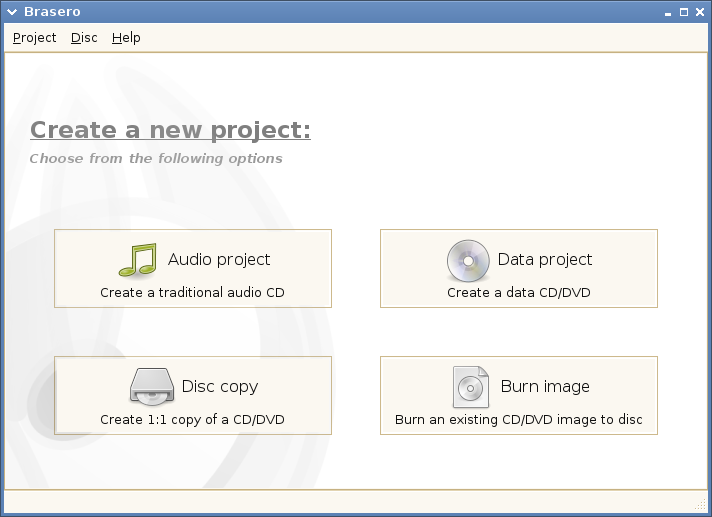
Task: Click the green music note icon
Action: coord(138,260)
